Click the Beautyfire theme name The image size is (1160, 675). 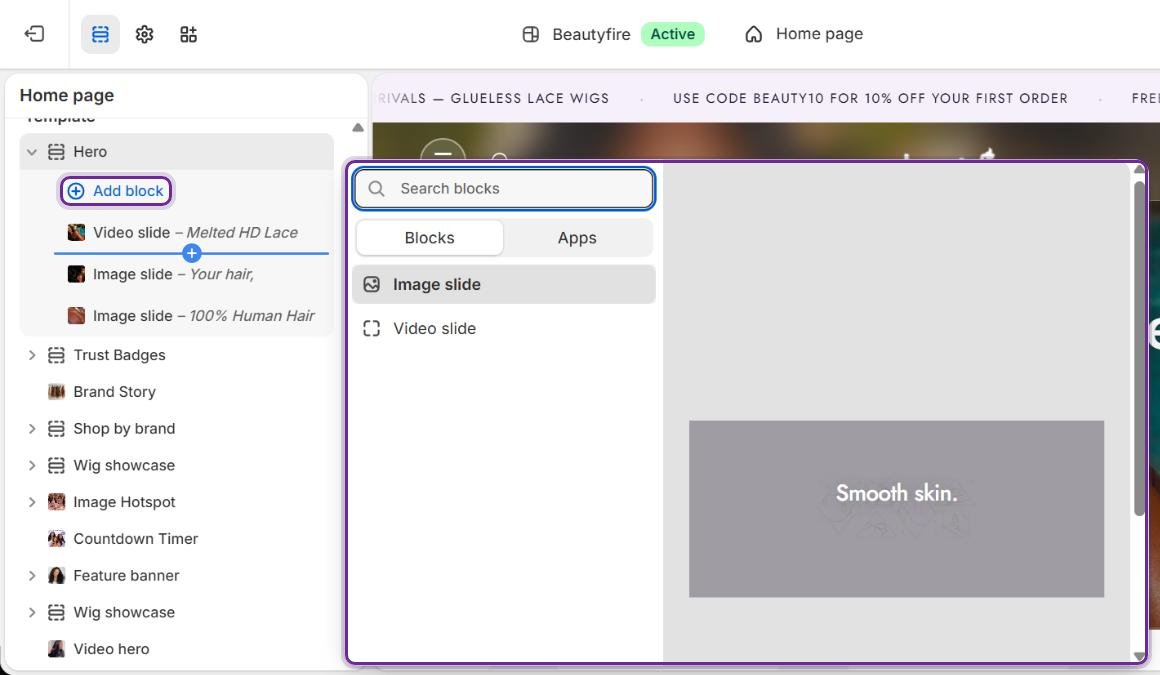591,34
